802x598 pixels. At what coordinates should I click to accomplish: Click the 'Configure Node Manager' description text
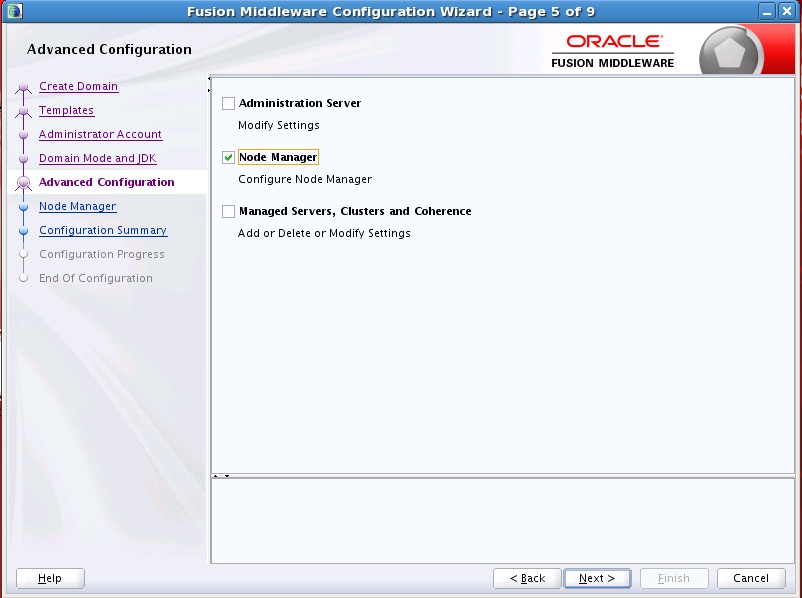(x=305, y=180)
